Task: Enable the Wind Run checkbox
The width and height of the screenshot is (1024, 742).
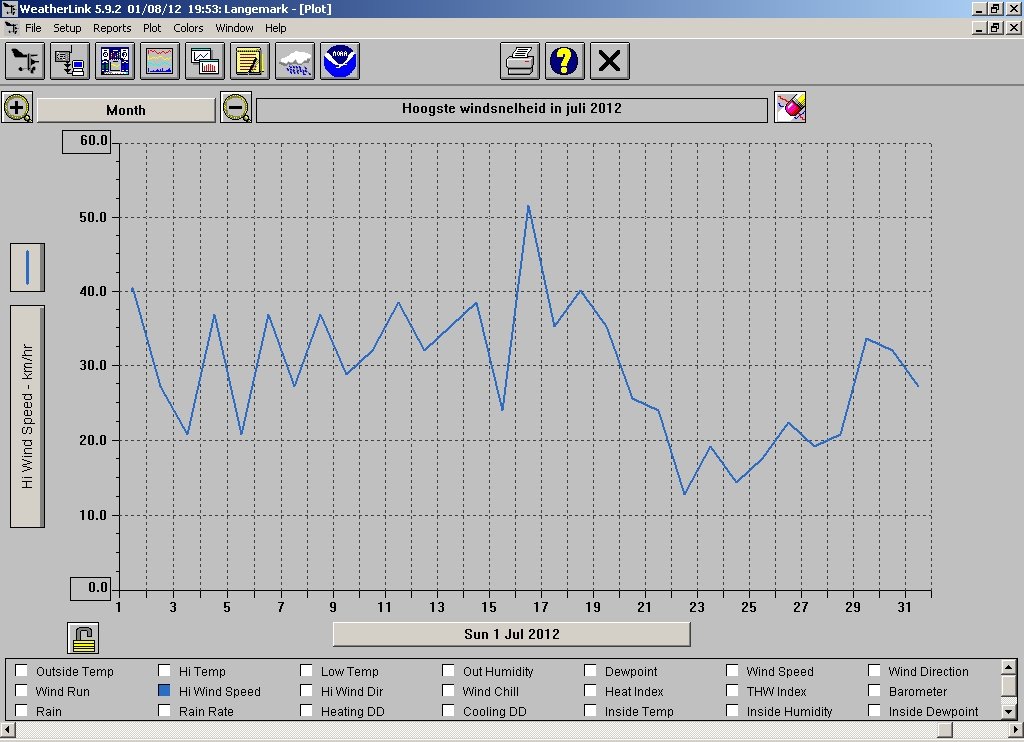Action: [x=22, y=690]
